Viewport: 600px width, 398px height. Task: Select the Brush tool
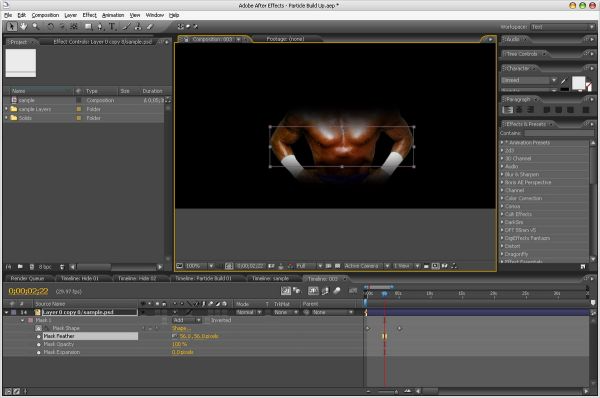tap(127, 26)
